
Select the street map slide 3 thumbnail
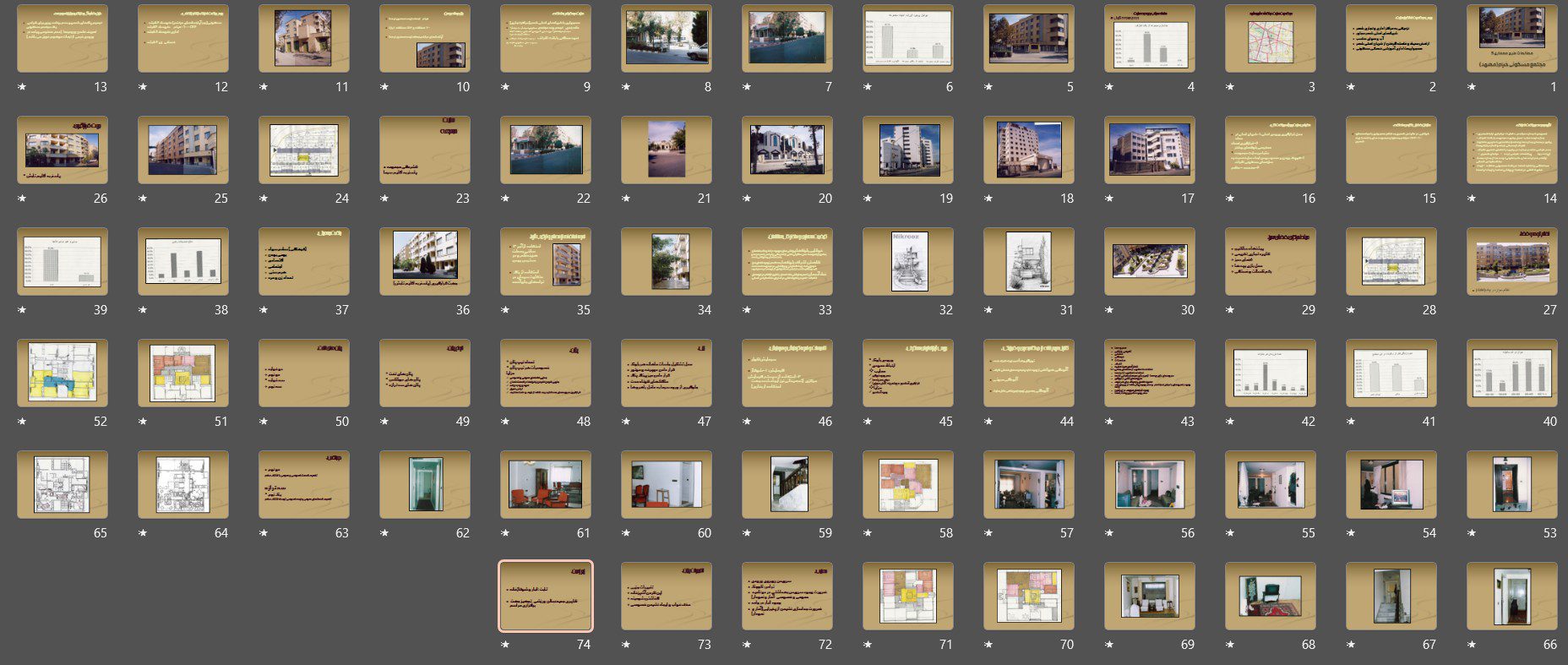point(1270,38)
